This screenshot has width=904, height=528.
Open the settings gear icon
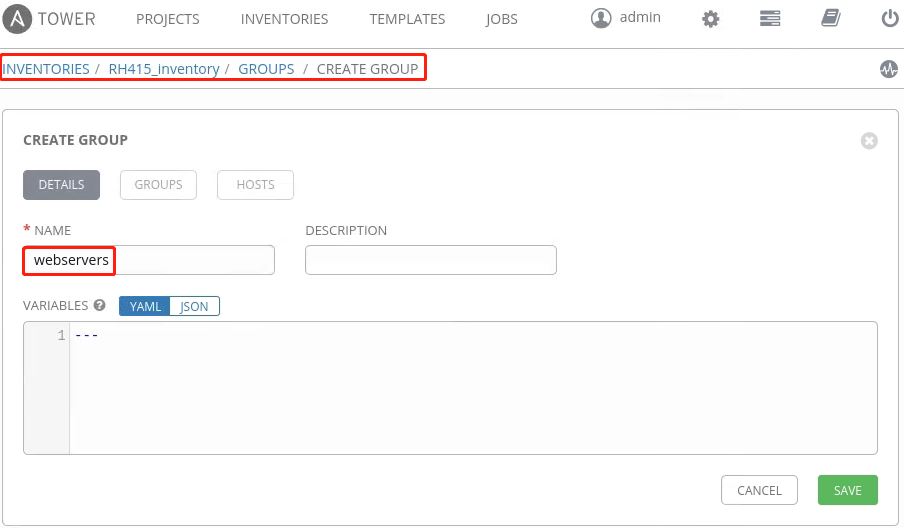point(711,19)
